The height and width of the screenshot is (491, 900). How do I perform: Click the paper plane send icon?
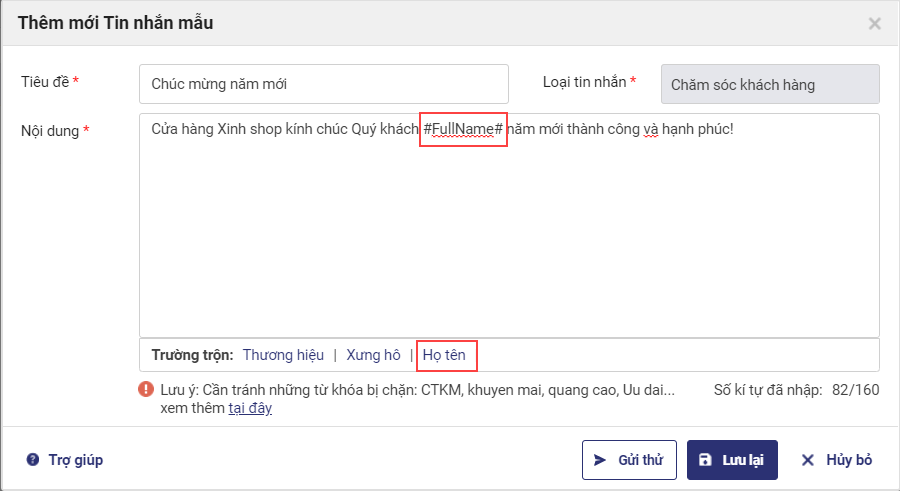click(x=600, y=460)
